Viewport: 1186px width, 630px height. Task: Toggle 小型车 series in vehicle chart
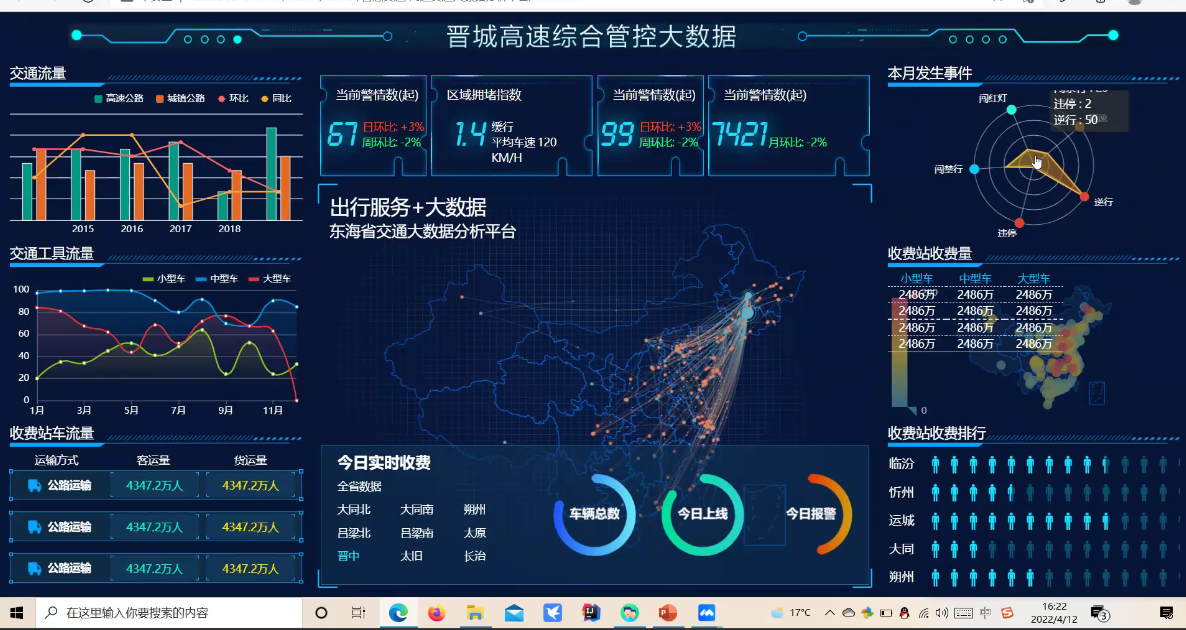pyautogui.click(x=163, y=279)
